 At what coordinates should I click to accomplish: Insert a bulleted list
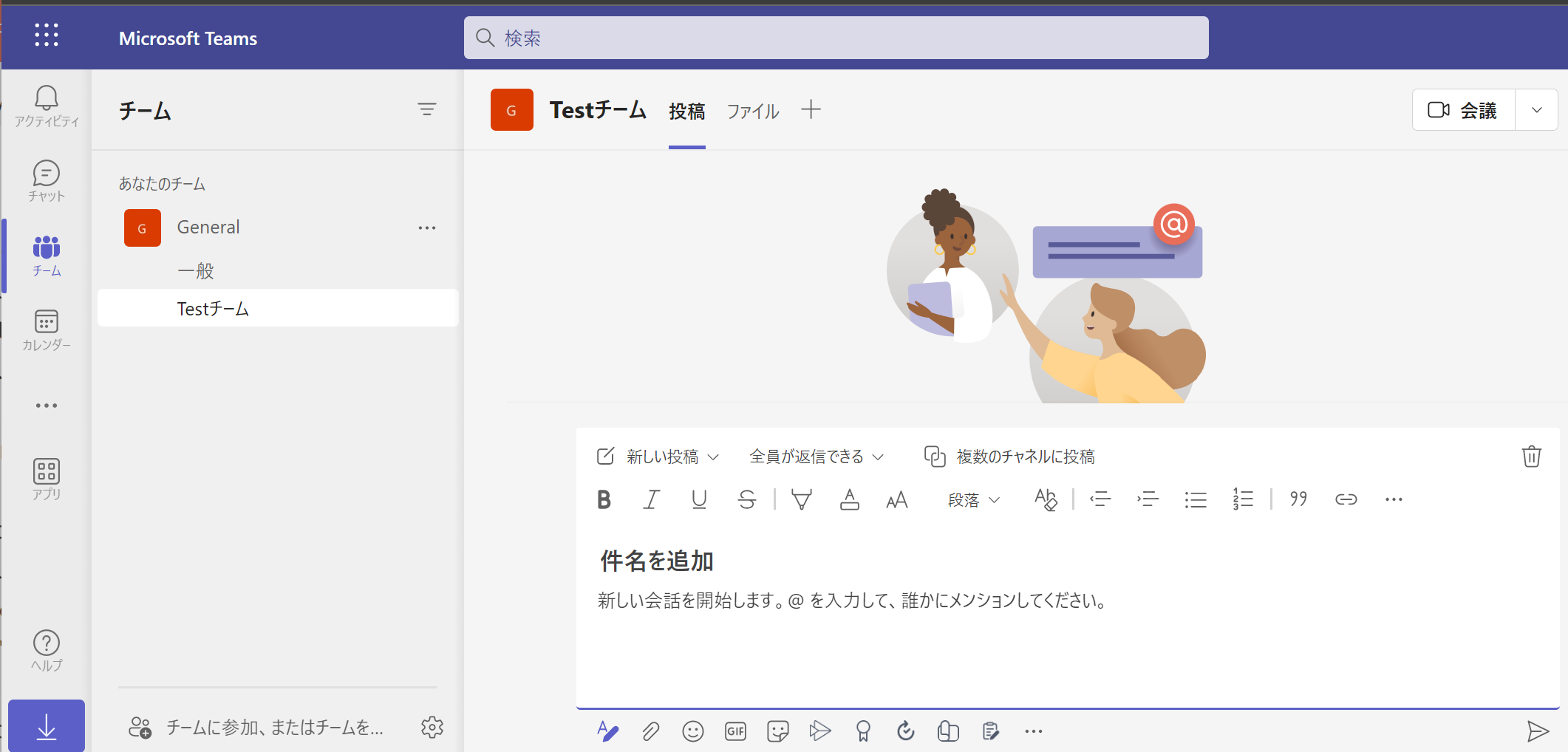click(1196, 500)
